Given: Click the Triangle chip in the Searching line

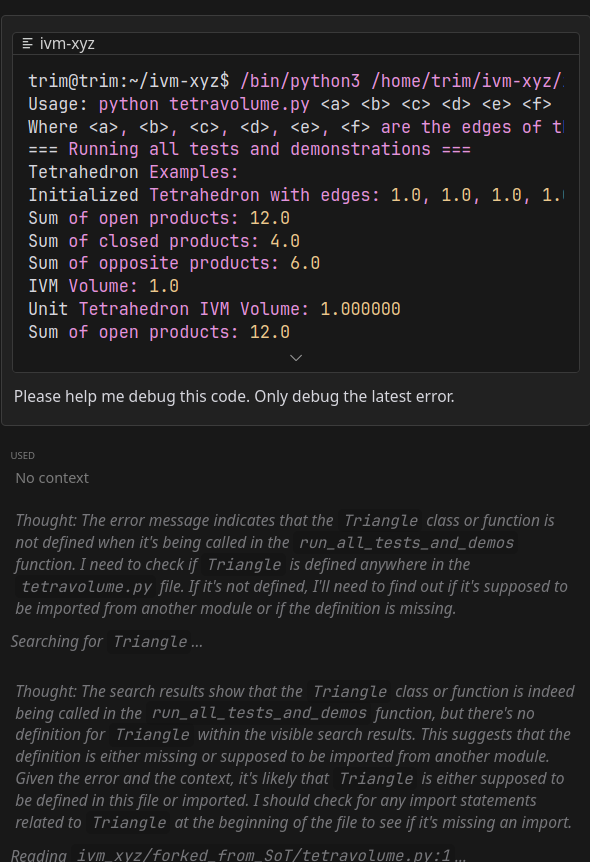Looking at the screenshot, I should tap(150, 642).
